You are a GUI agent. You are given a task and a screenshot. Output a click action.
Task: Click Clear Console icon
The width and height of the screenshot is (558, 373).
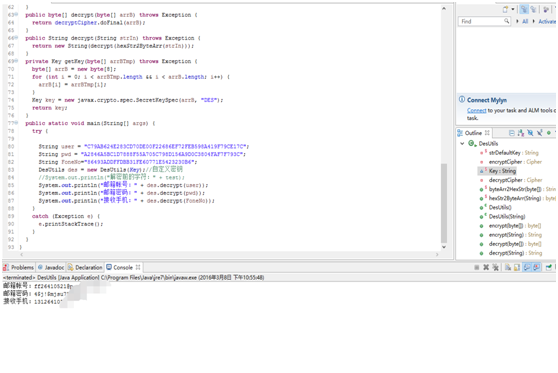pyautogui.click(x=507, y=267)
